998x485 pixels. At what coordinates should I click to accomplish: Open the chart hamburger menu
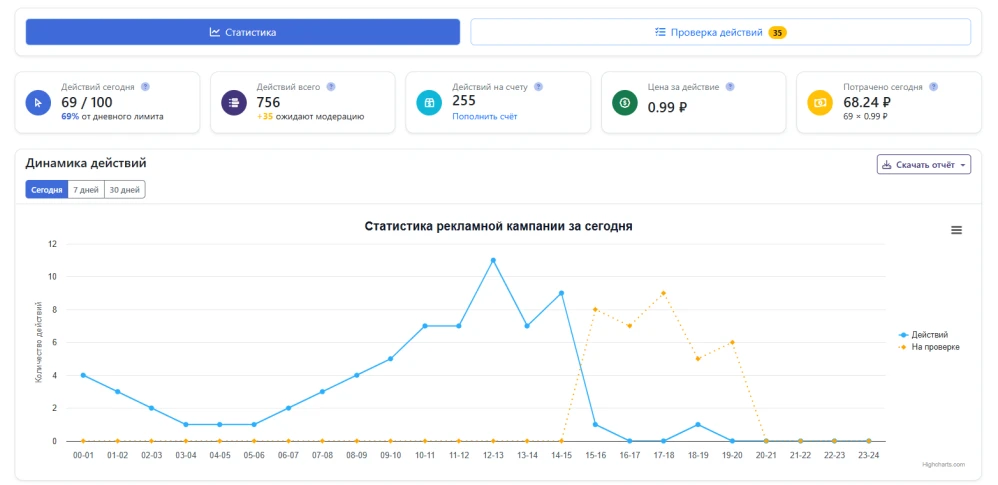coord(956,230)
